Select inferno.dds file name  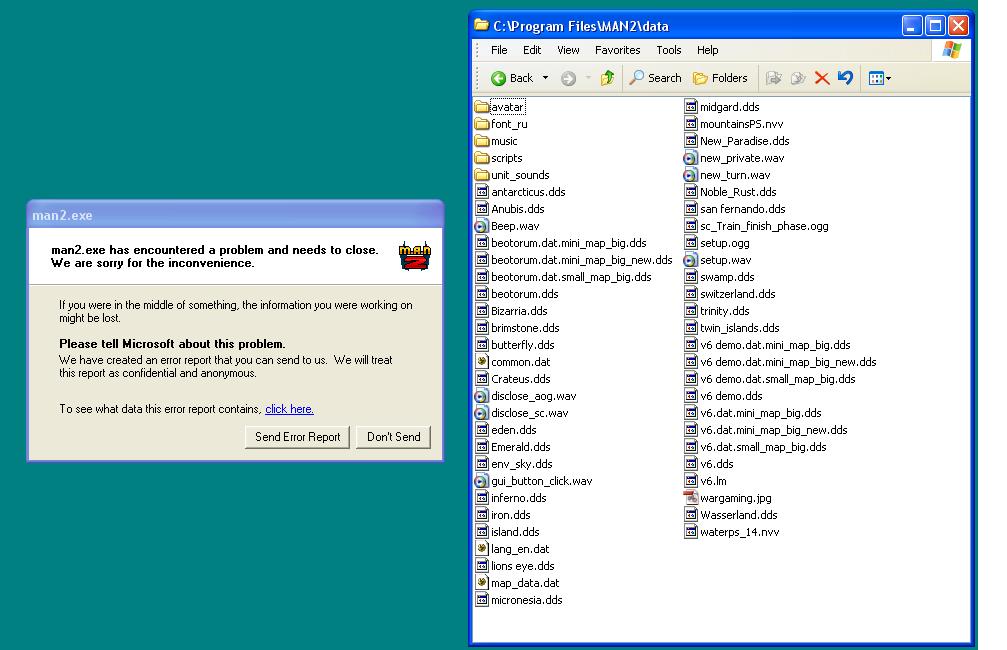[x=519, y=498]
